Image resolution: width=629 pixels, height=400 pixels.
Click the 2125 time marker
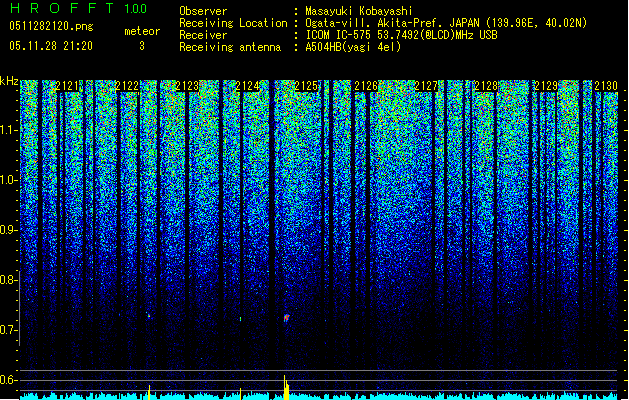point(306,86)
